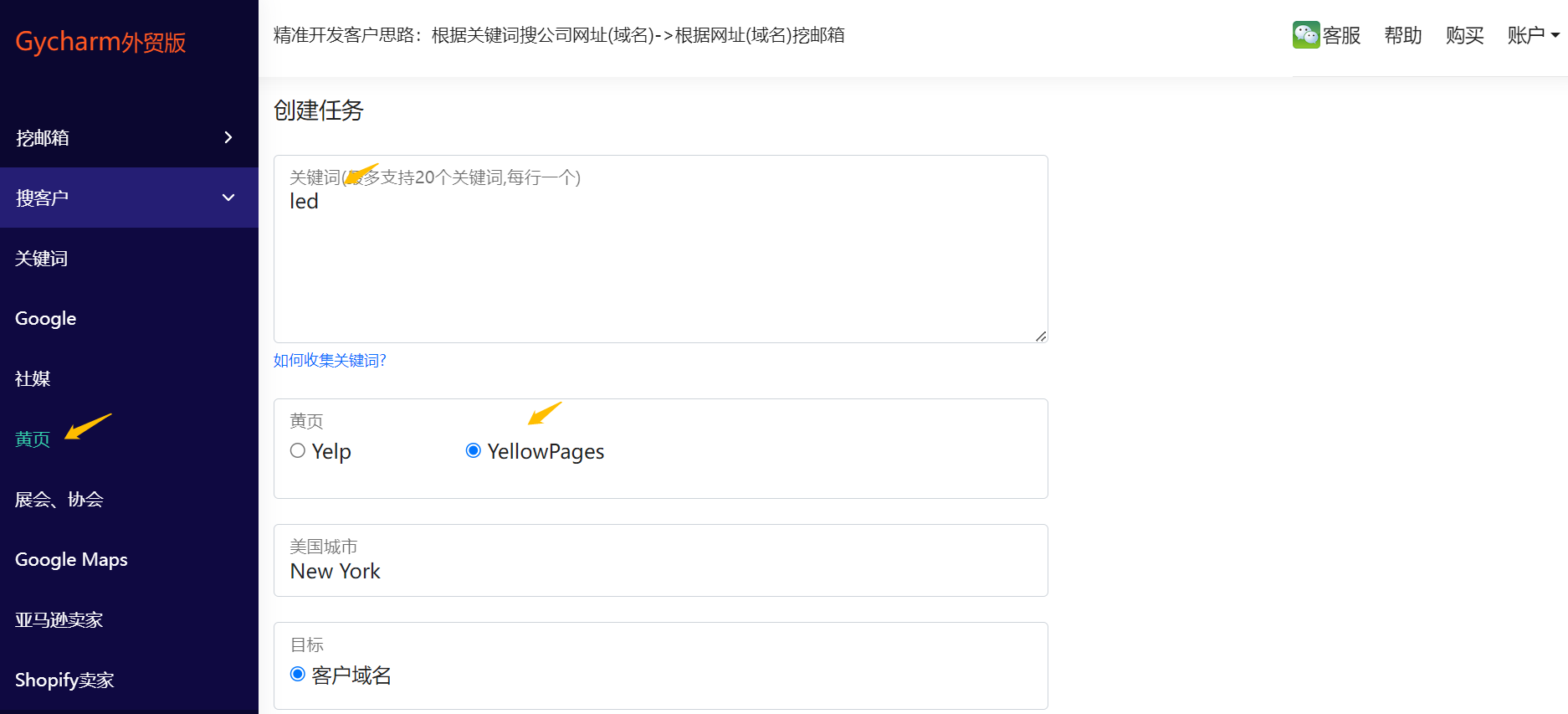
Task: Collapse the 搜客户 sidebar section
Action: 129,198
